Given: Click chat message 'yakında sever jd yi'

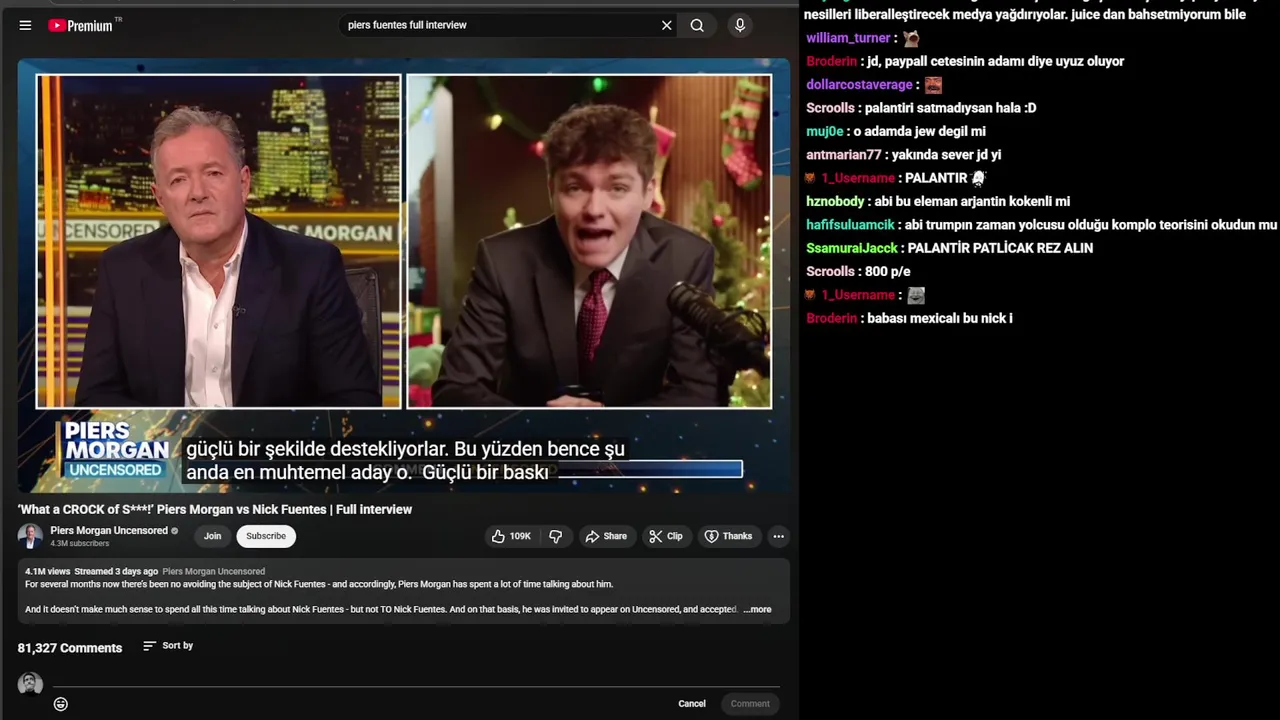Looking at the screenshot, I should [x=948, y=155].
